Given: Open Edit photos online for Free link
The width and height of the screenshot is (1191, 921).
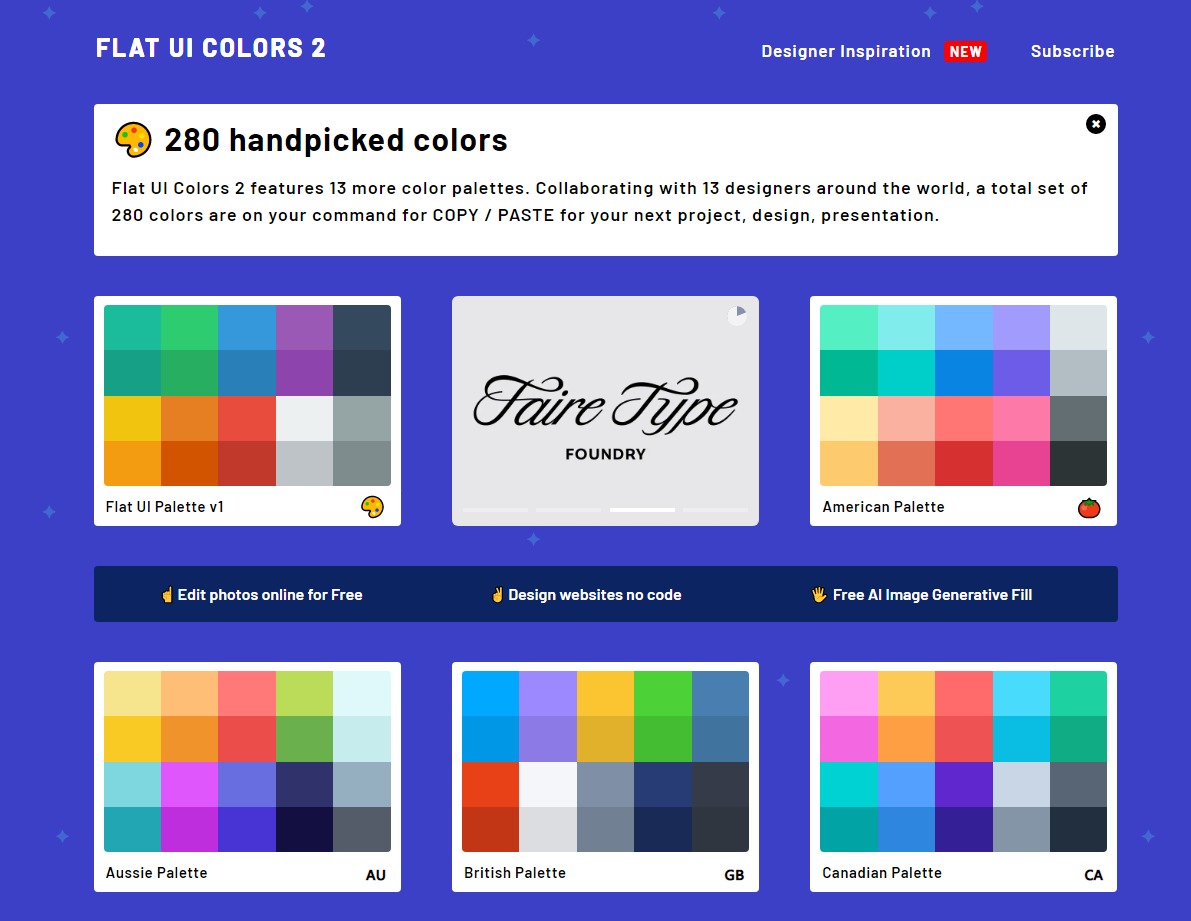Looking at the screenshot, I should click(262, 595).
